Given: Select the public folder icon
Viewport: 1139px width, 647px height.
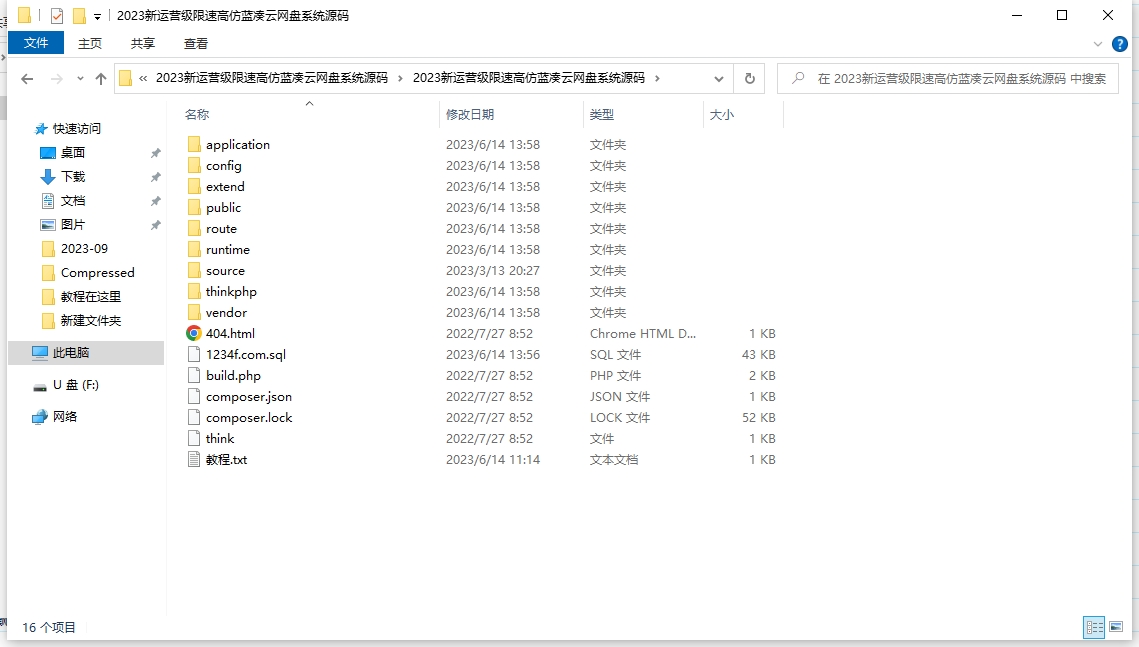Looking at the screenshot, I should coord(194,208).
